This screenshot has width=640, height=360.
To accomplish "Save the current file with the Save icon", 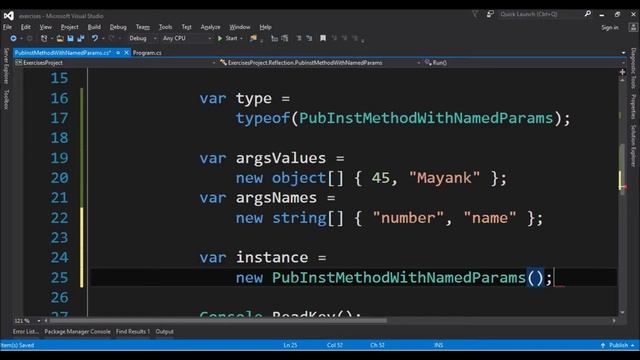I will click(x=70, y=38).
